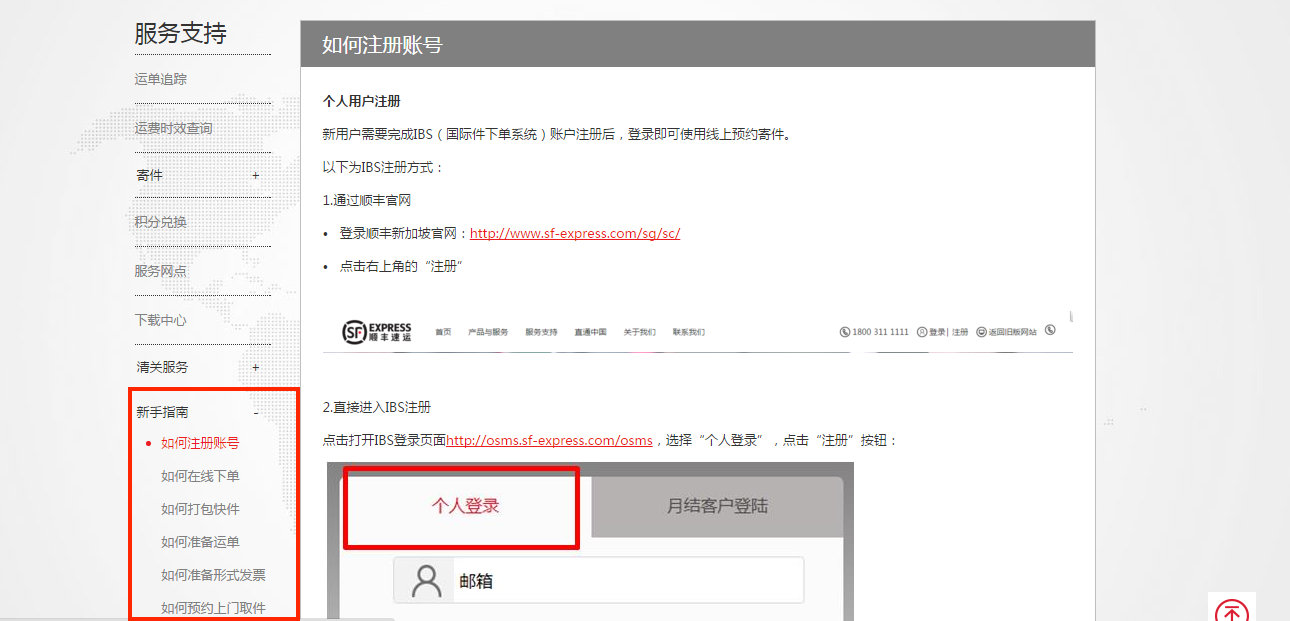Select the 清关服务 sidebar item
The height and width of the screenshot is (621, 1290).
pyautogui.click(x=162, y=367)
